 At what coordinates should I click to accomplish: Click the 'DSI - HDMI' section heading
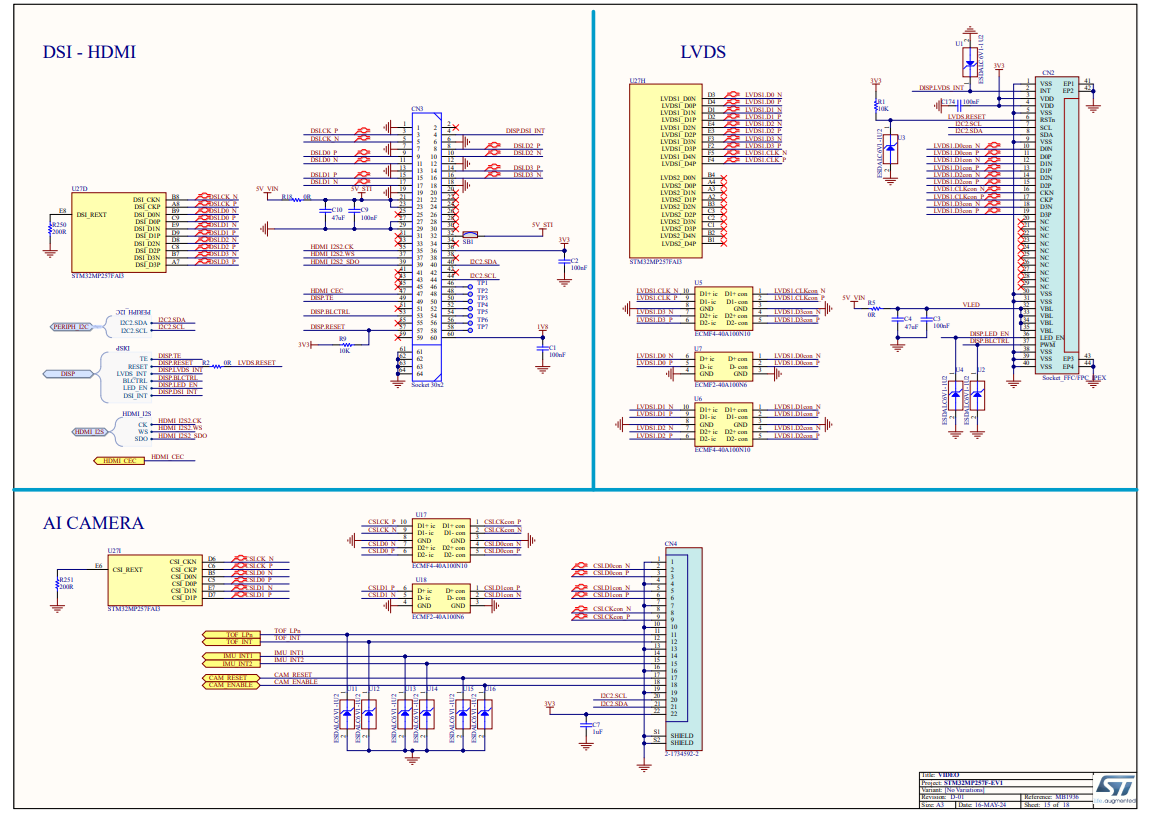click(89, 52)
